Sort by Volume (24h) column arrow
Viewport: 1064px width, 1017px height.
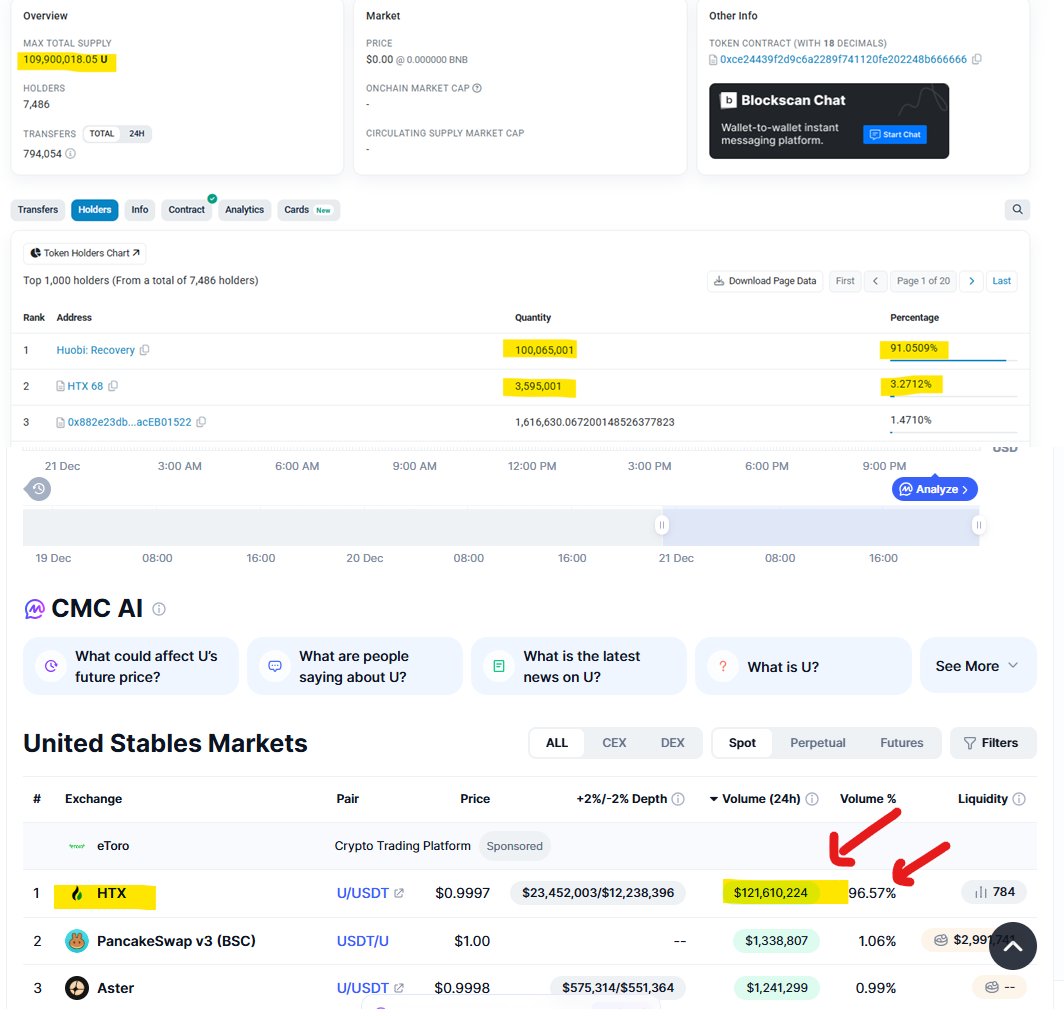click(x=714, y=799)
